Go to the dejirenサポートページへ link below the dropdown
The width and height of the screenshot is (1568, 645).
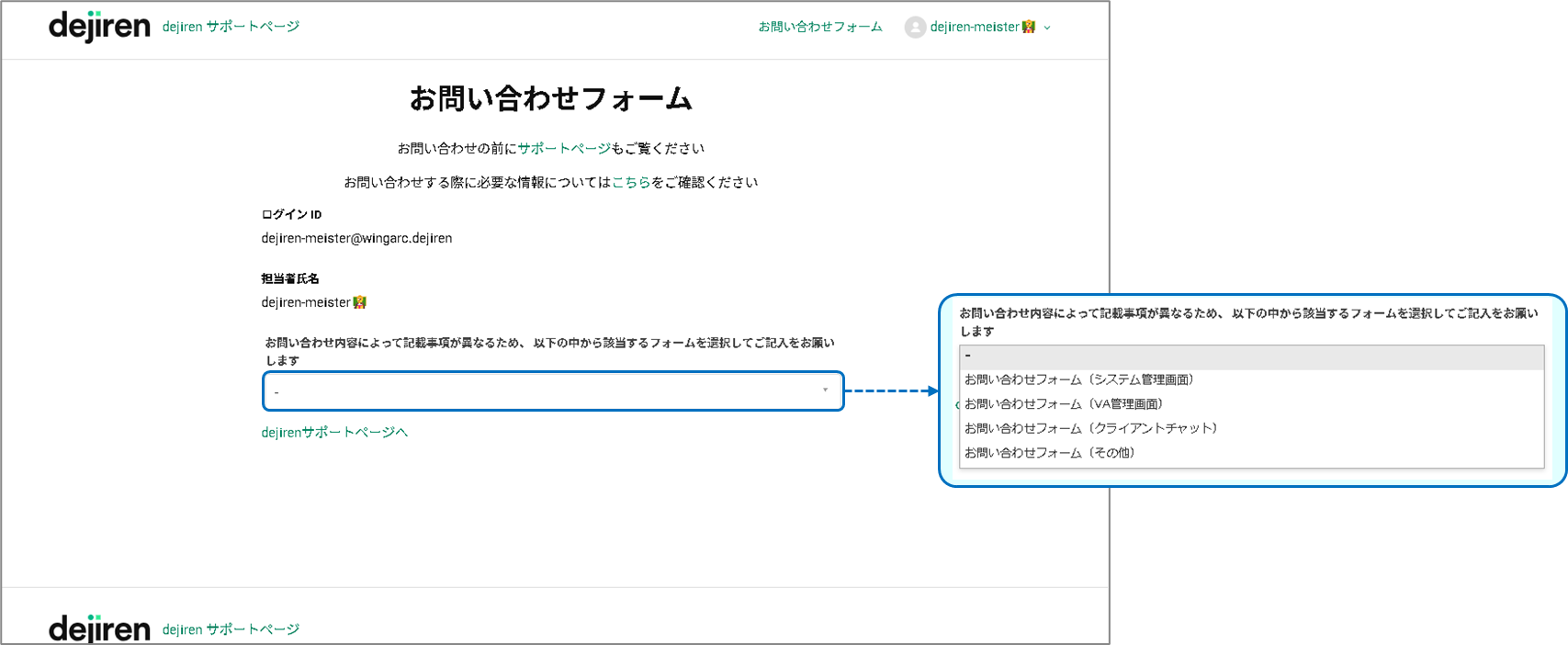tap(334, 432)
